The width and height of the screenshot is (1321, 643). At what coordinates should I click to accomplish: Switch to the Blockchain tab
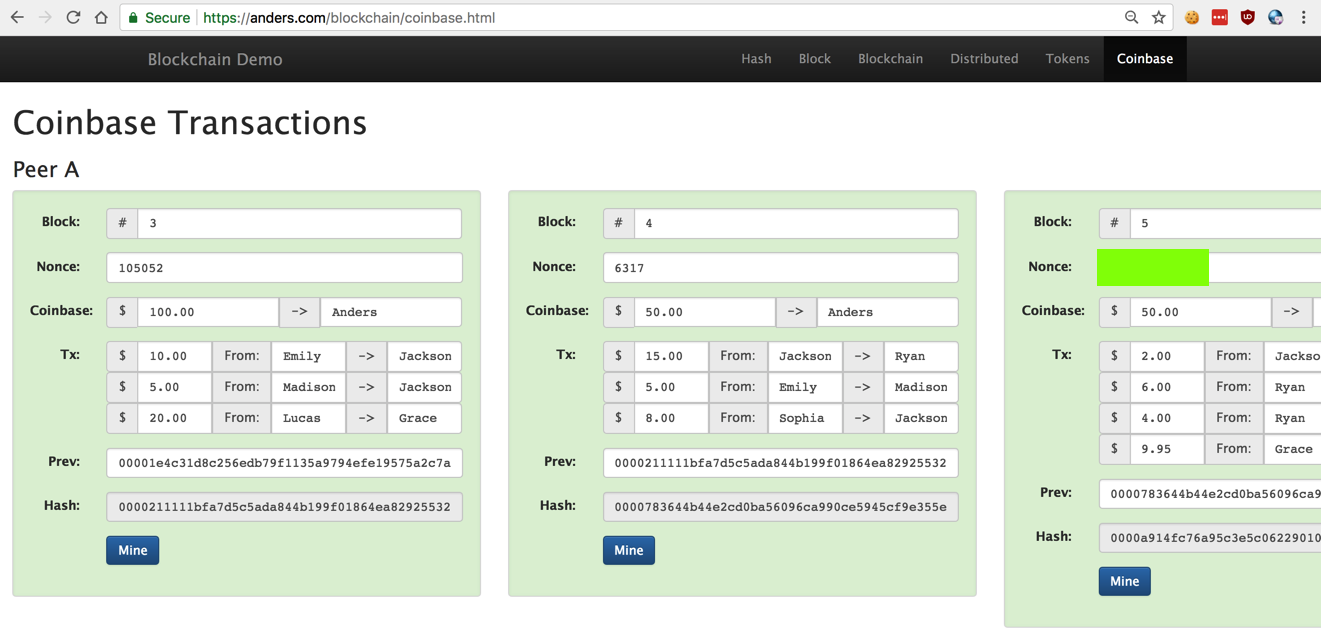(x=890, y=59)
